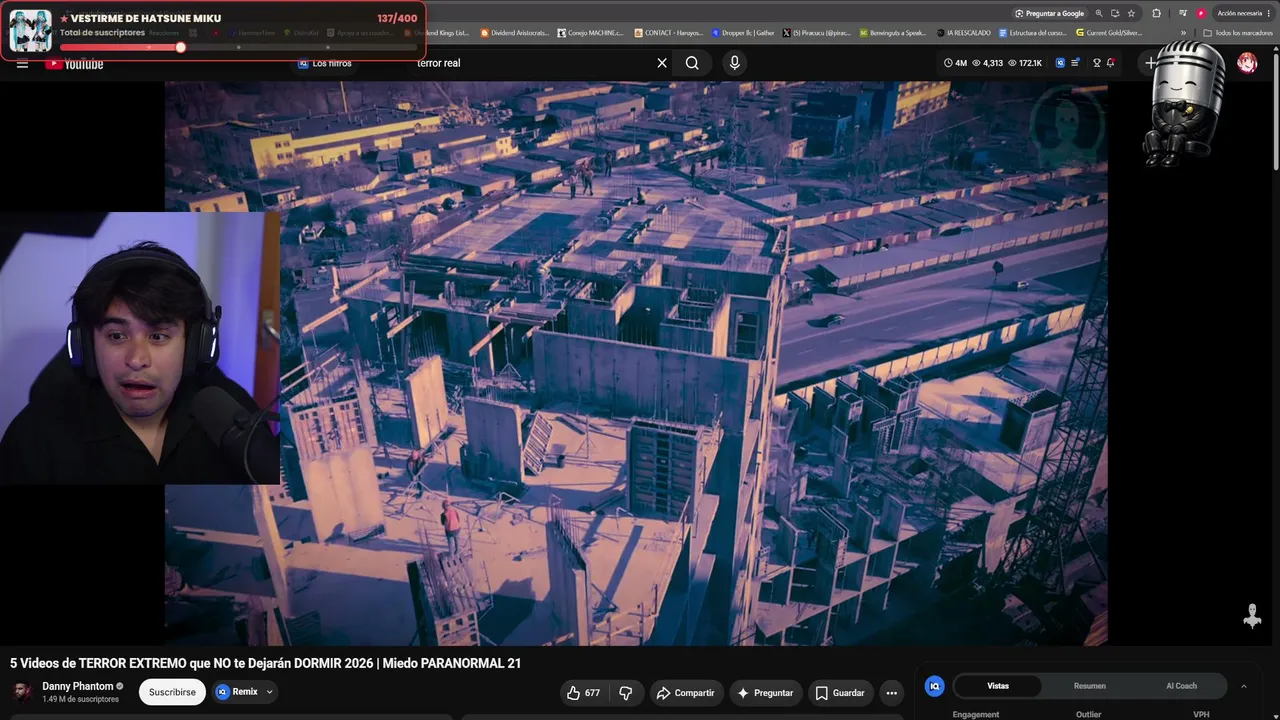Image resolution: width=1280 pixels, height=720 pixels.
Task: Open the 'Dividend Aristocrats' bookmark
Action: coord(515,33)
